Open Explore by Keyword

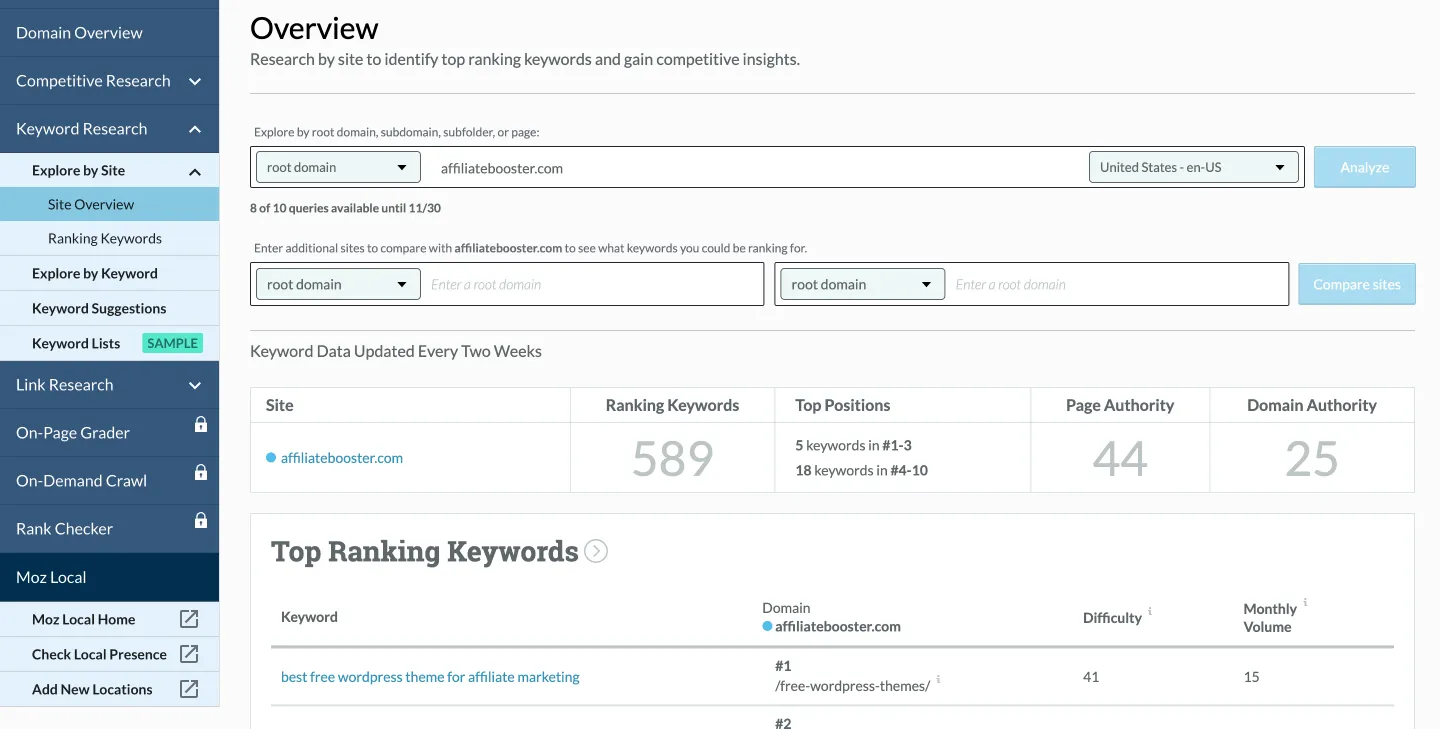click(x=109, y=273)
